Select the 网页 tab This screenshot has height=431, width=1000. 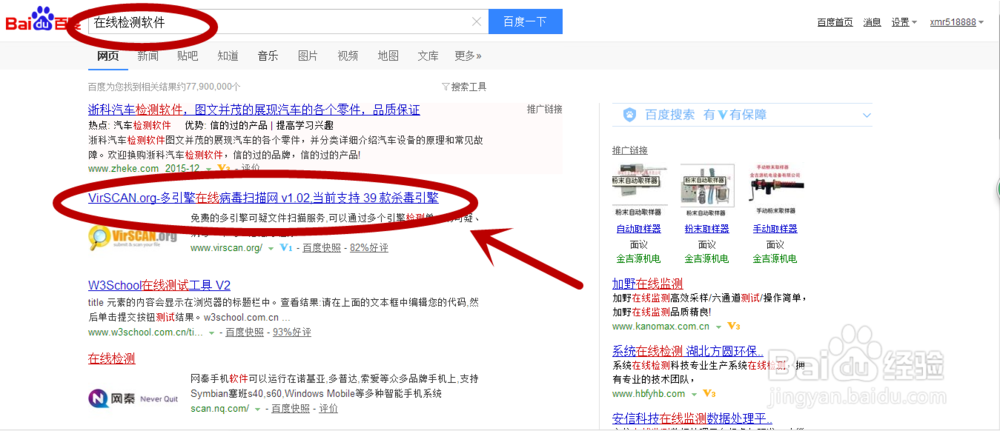click(107, 55)
